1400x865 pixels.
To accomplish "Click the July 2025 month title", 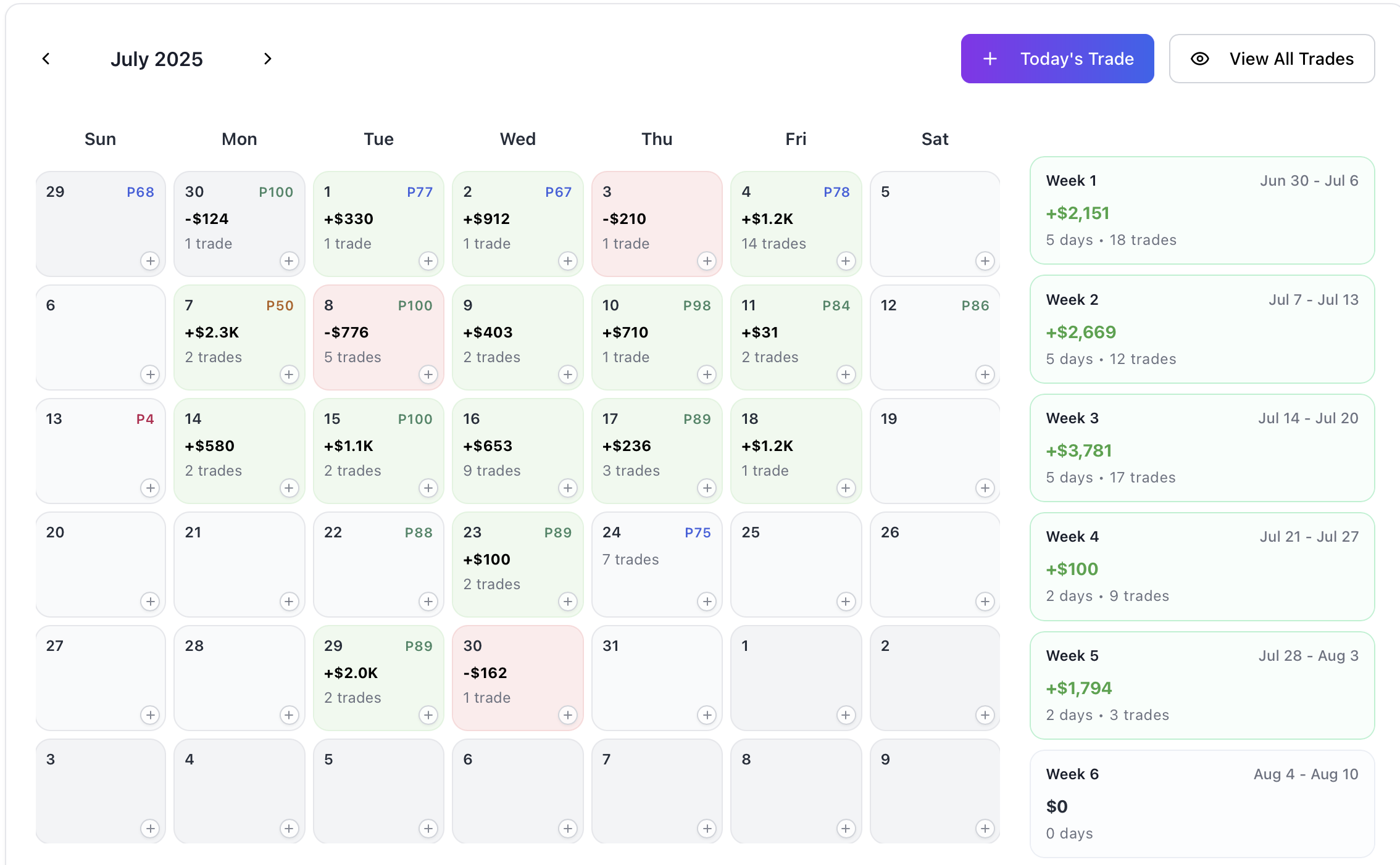I will pyautogui.click(x=157, y=58).
